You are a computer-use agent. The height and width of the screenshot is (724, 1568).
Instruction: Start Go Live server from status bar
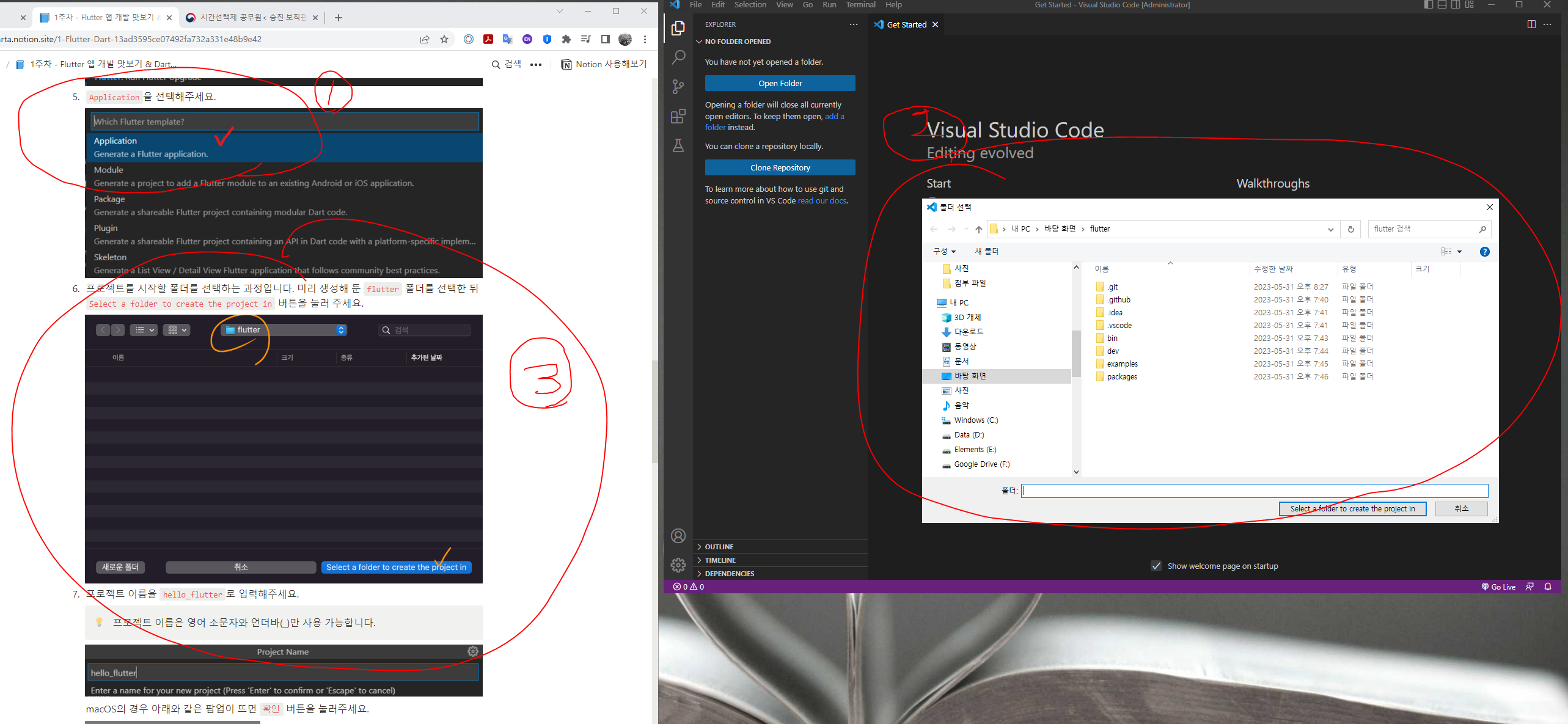tap(1498, 587)
